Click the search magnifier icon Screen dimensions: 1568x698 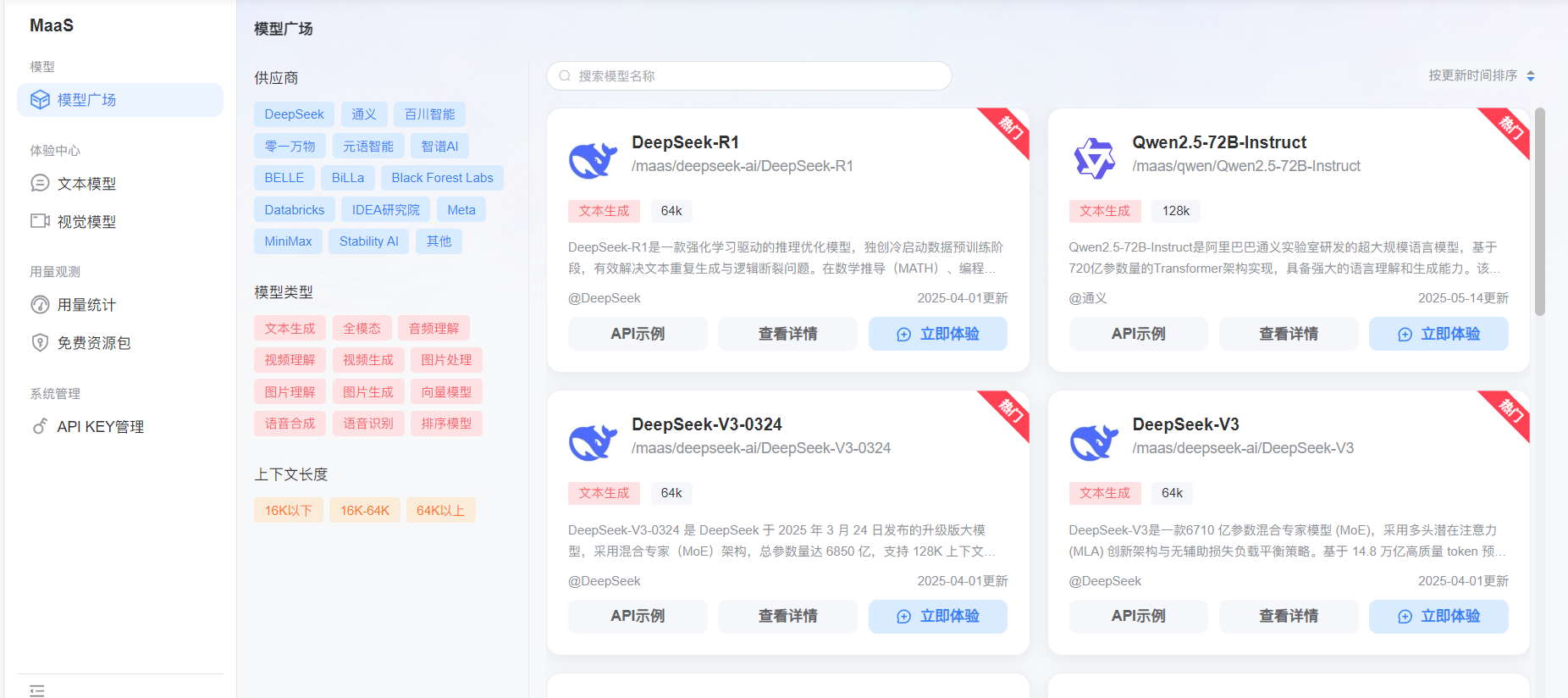(x=565, y=76)
